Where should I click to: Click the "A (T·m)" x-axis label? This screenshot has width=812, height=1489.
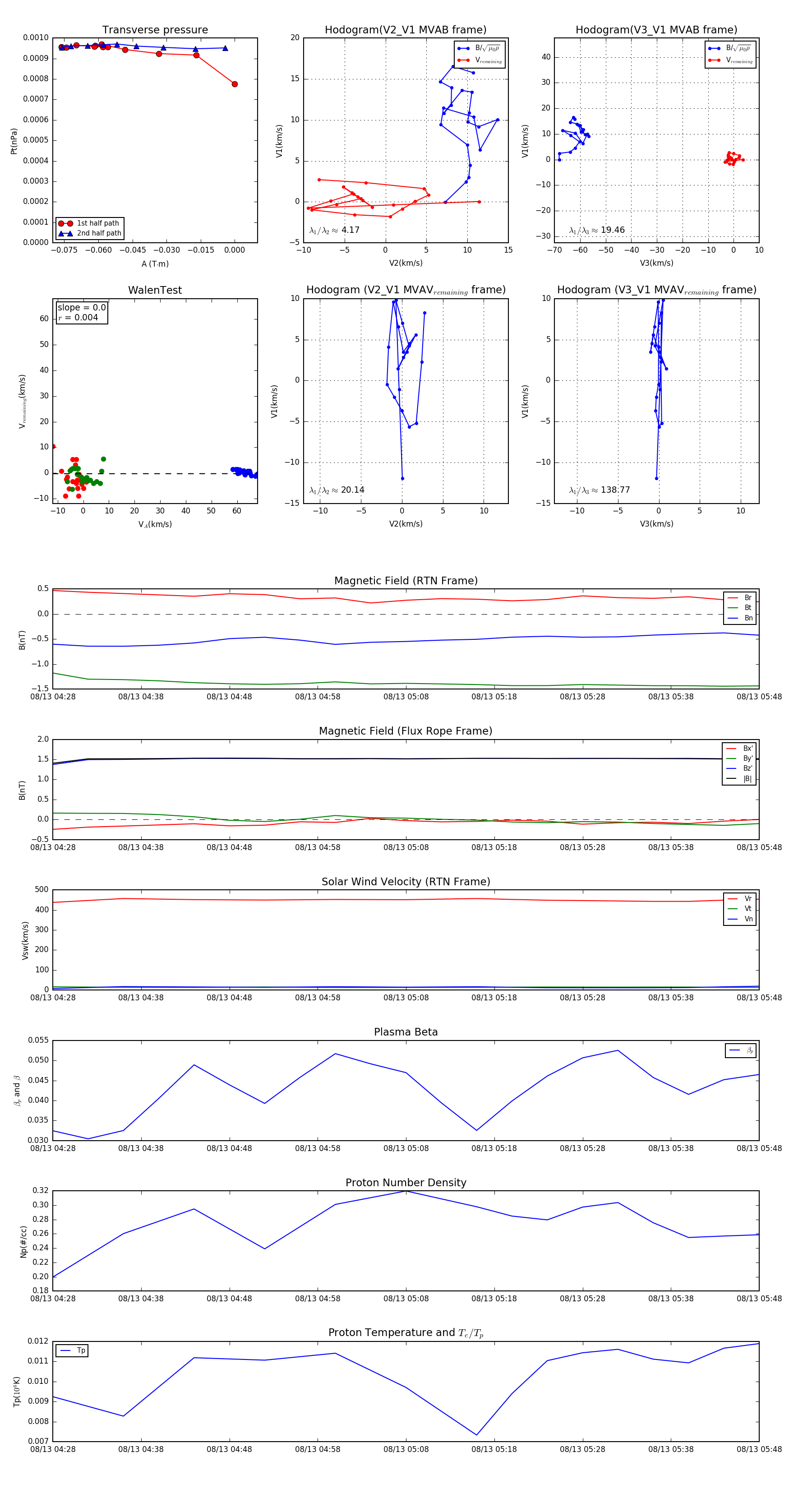pyautogui.click(x=155, y=264)
